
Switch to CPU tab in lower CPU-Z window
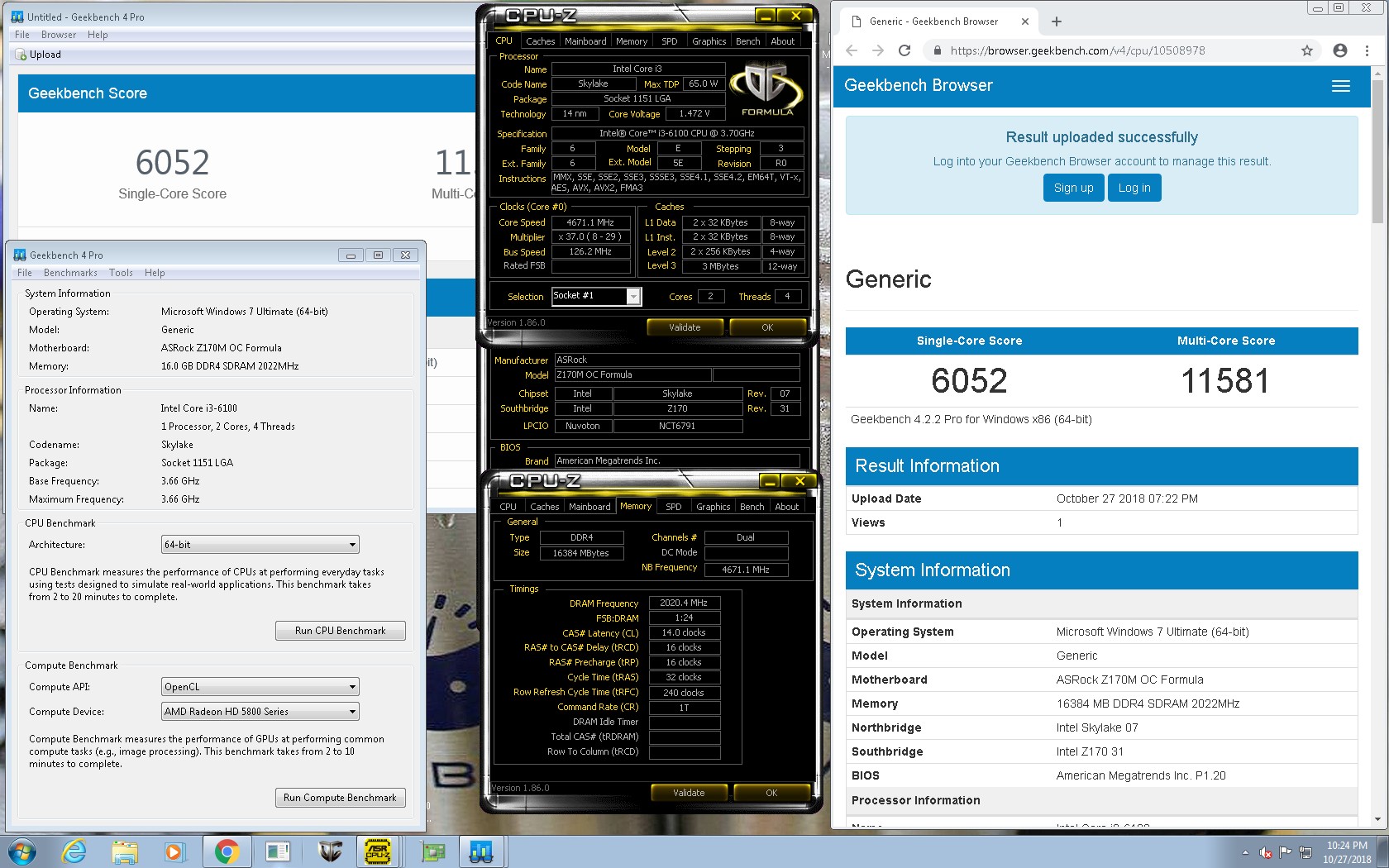[x=508, y=507]
